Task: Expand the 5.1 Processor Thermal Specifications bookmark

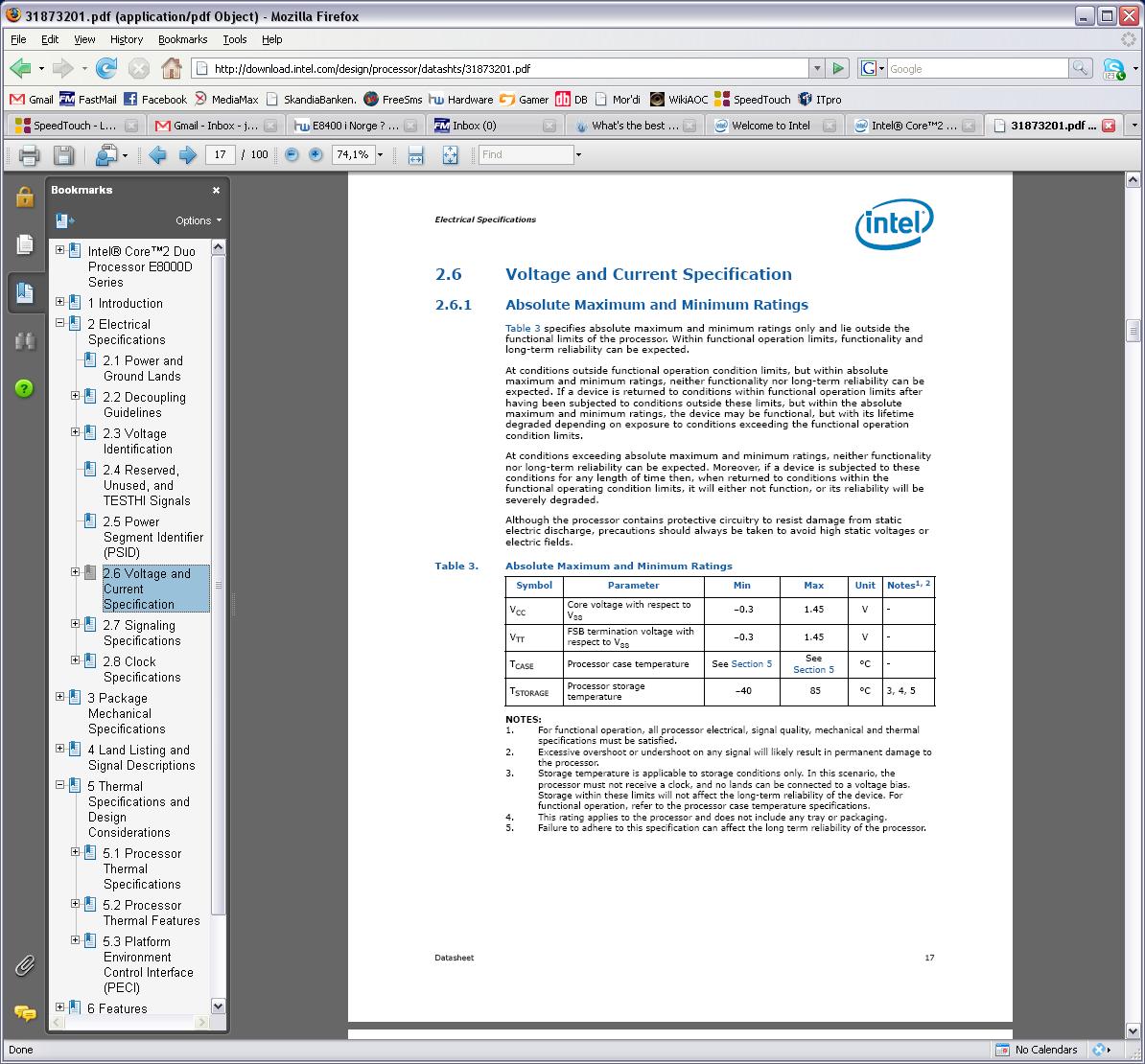Action: click(75, 851)
